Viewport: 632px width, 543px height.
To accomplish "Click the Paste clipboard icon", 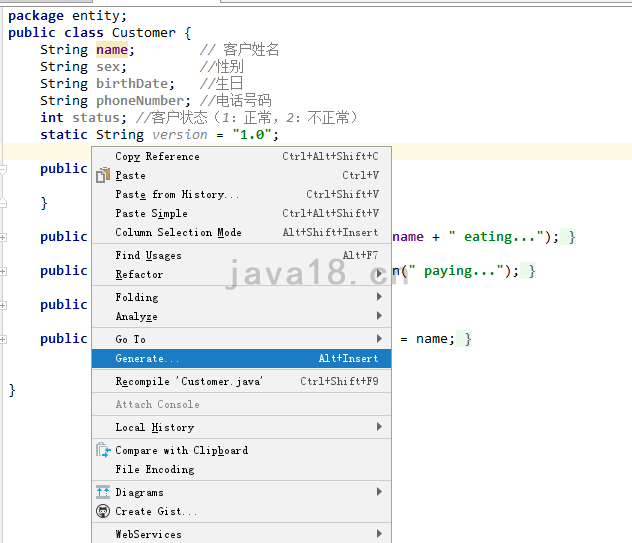I will pyautogui.click(x=102, y=175).
